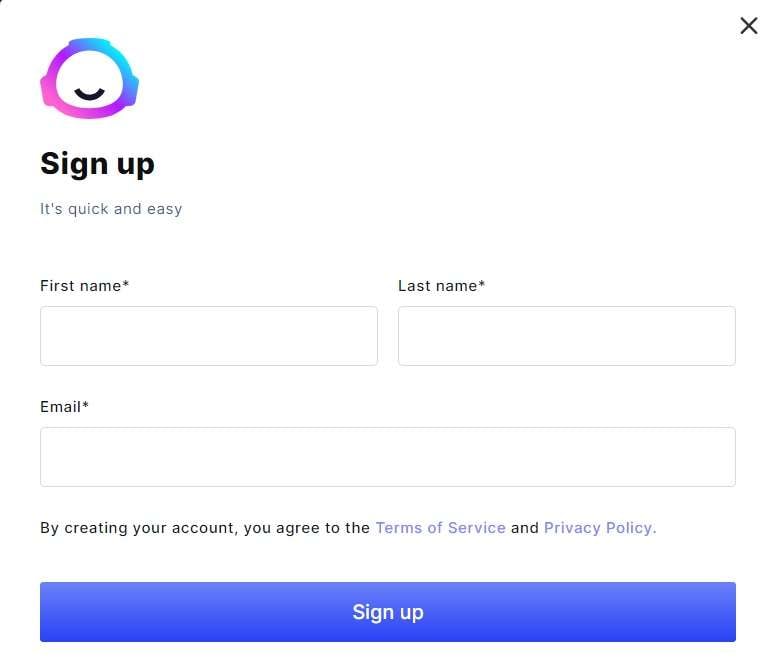The height and width of the screenshot is (670, 773).
Task: Click the By creating your account text
Action: click(205, 528)
